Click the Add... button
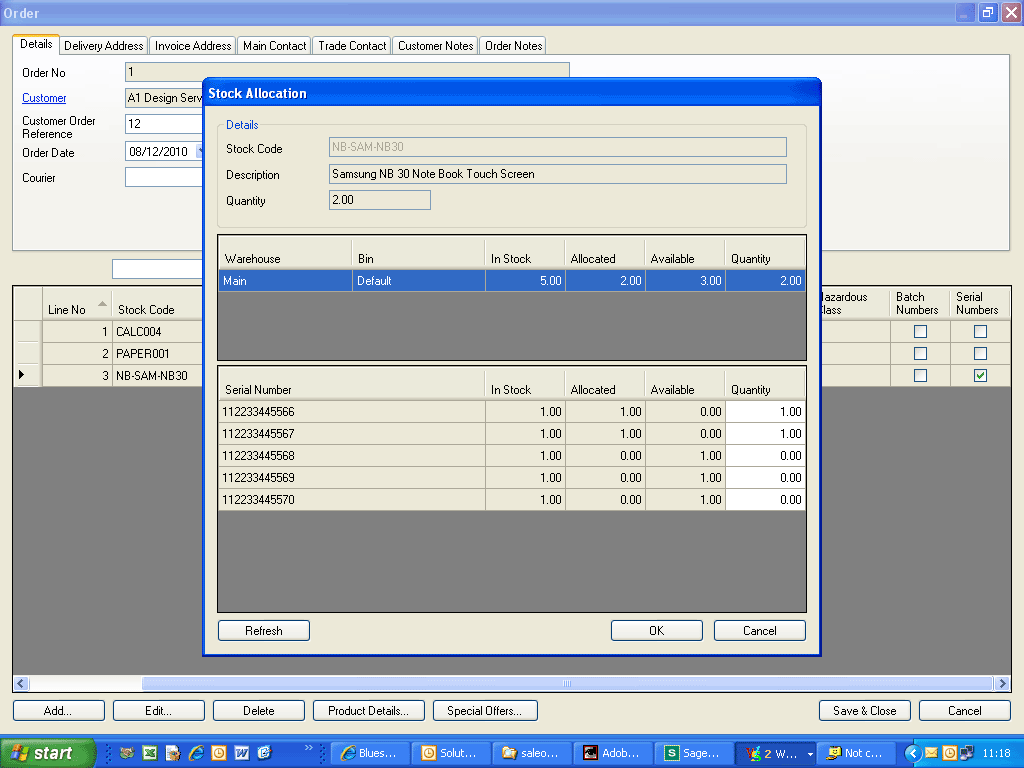The width and height of the screenshot is (1024, 768). click(58, 711)
